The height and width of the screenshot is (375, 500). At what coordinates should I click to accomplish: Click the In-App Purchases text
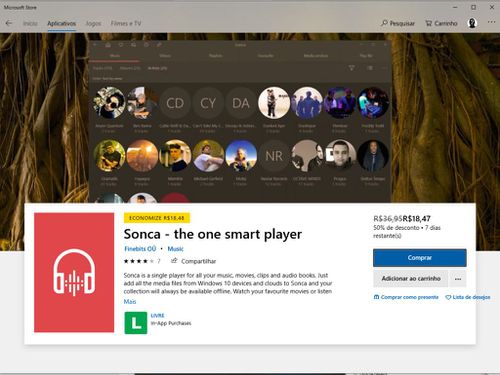click(171, 323)
